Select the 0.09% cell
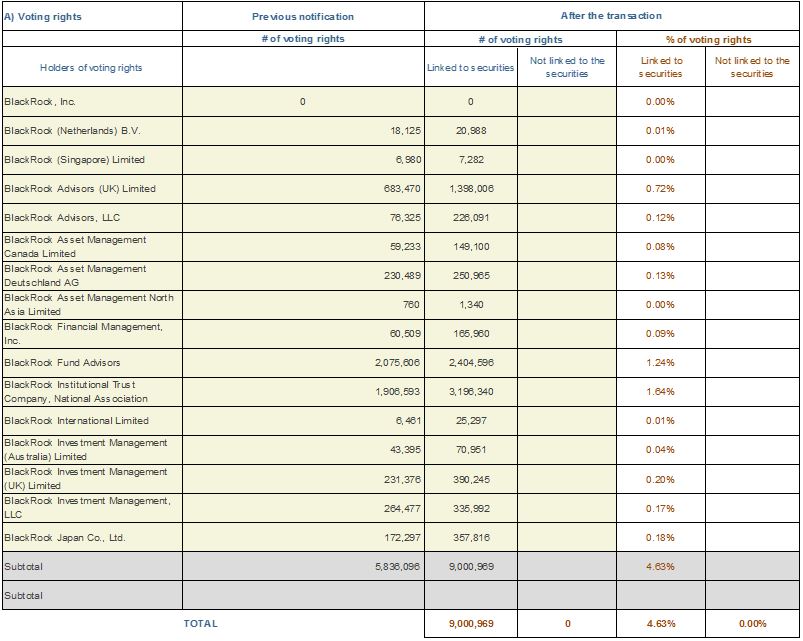 pos(660,333)
